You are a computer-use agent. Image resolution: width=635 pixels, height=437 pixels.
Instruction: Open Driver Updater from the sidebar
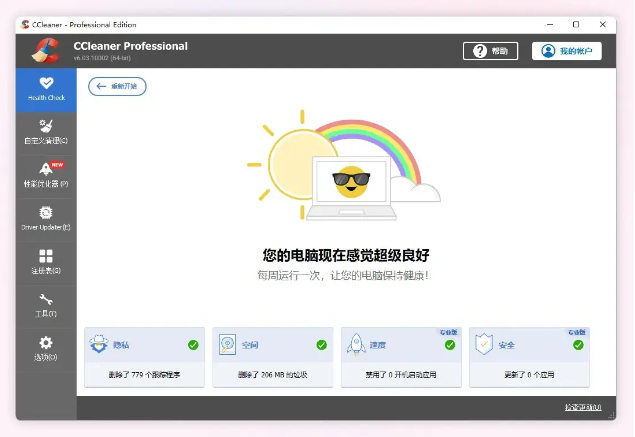point(46,220)
